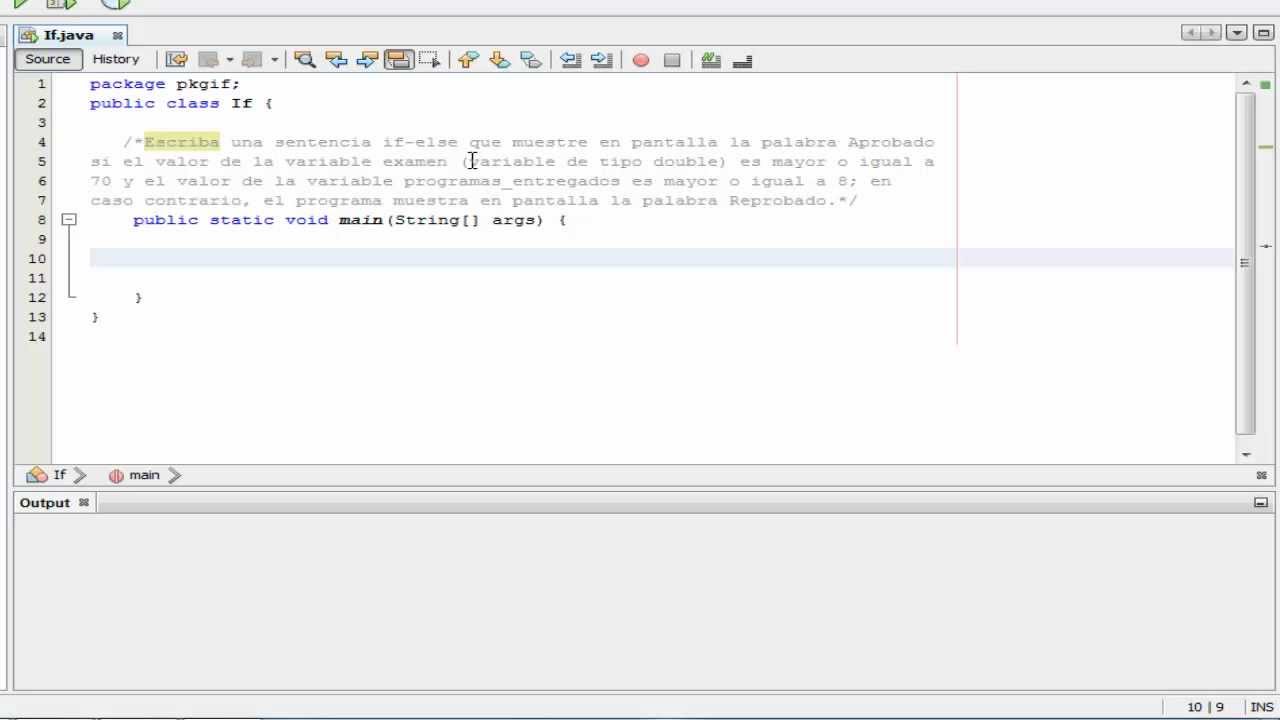Click the word 'Aprobado' in comment
This screenshot has height=720, width=1280.
point(890,142)
